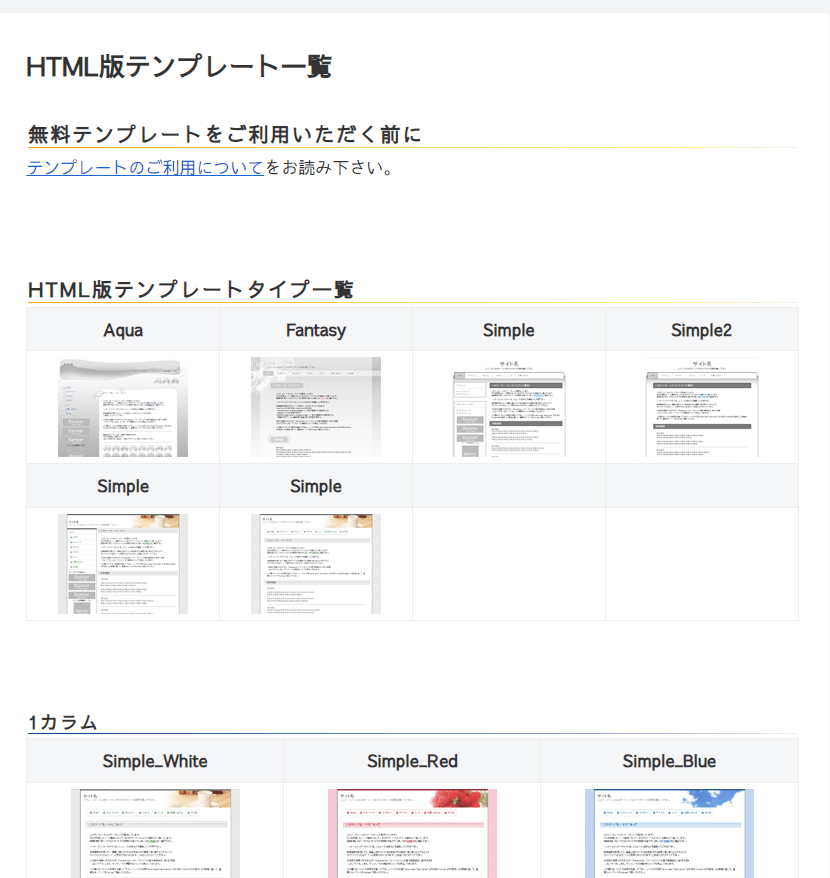Screen dimensions: 830x878
Task: Click the Aqua column header label
Action: coord(123,330)
